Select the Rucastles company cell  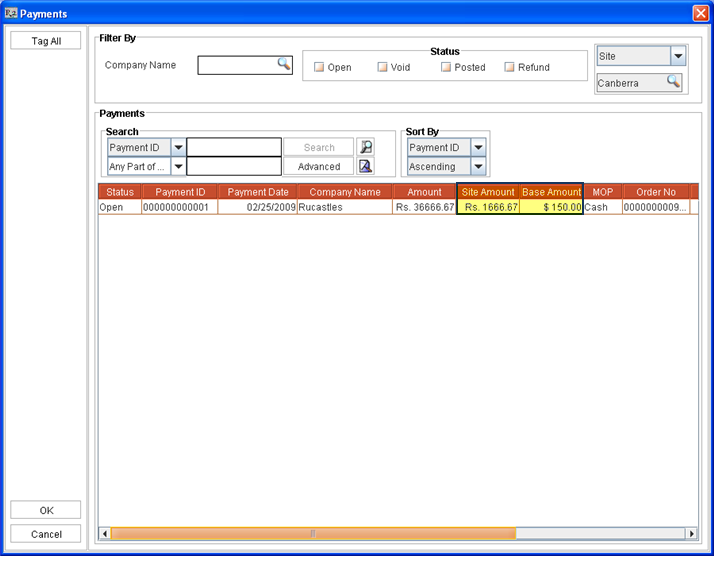click(x=345, y=207)
